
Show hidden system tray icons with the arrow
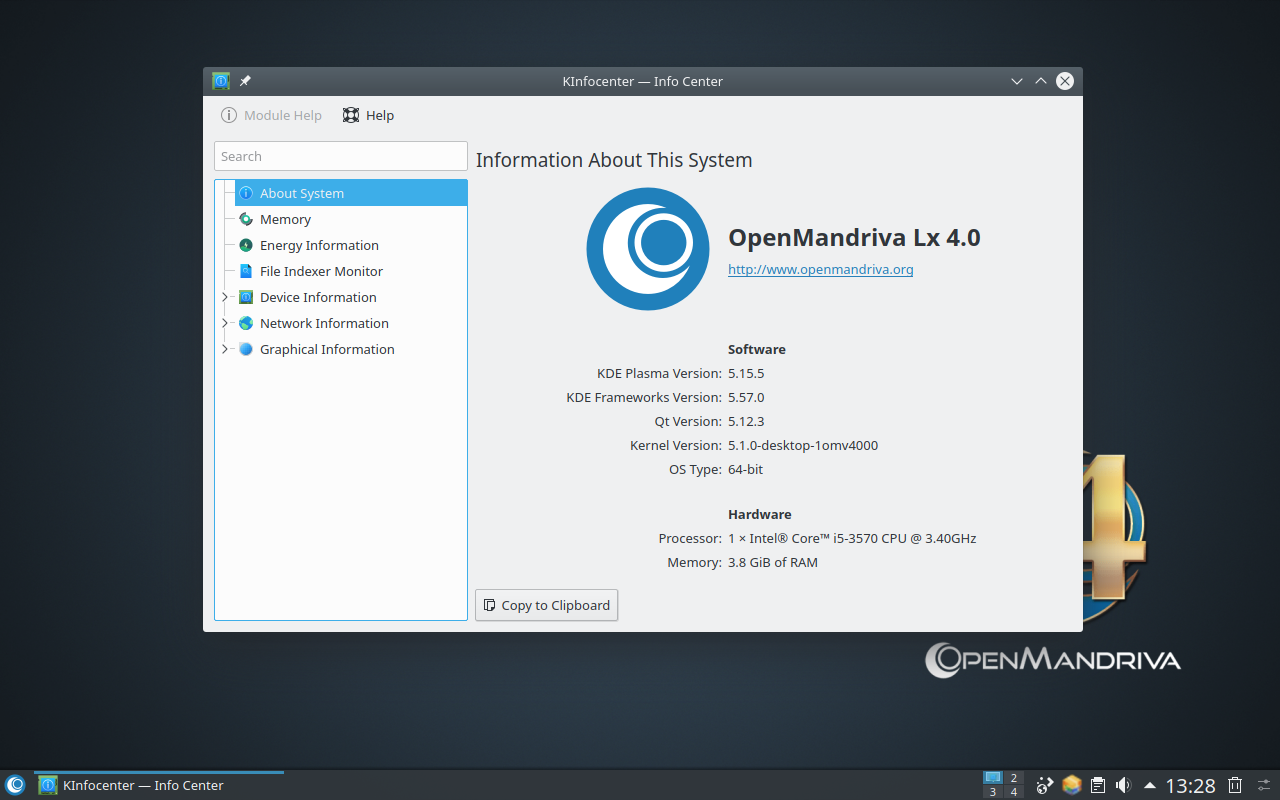1150,785
